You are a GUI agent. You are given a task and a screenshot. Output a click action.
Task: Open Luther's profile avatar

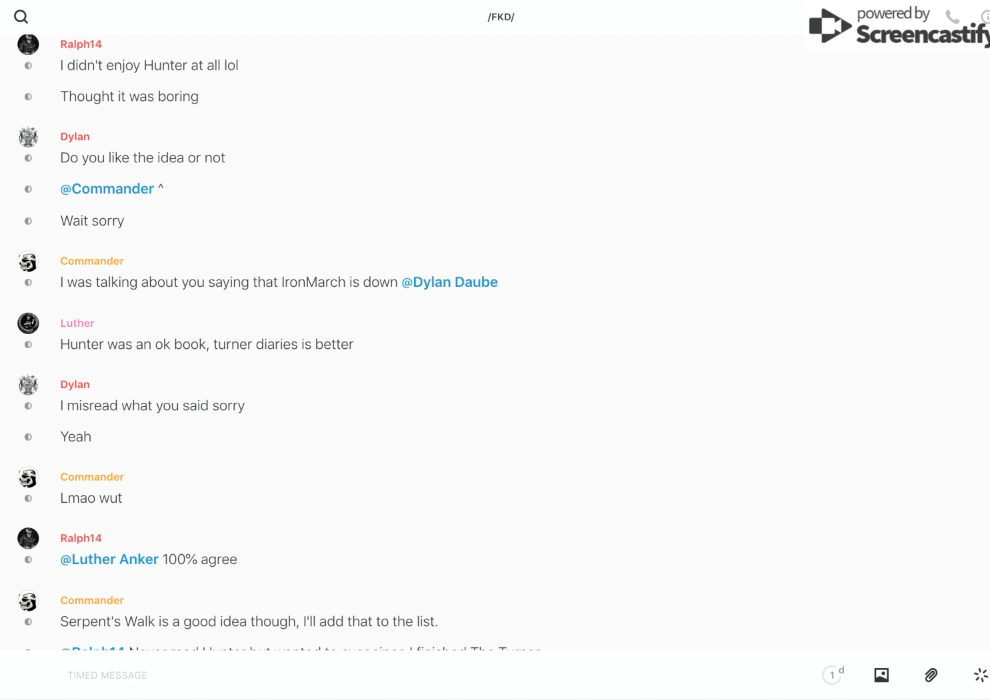(28, 323)
